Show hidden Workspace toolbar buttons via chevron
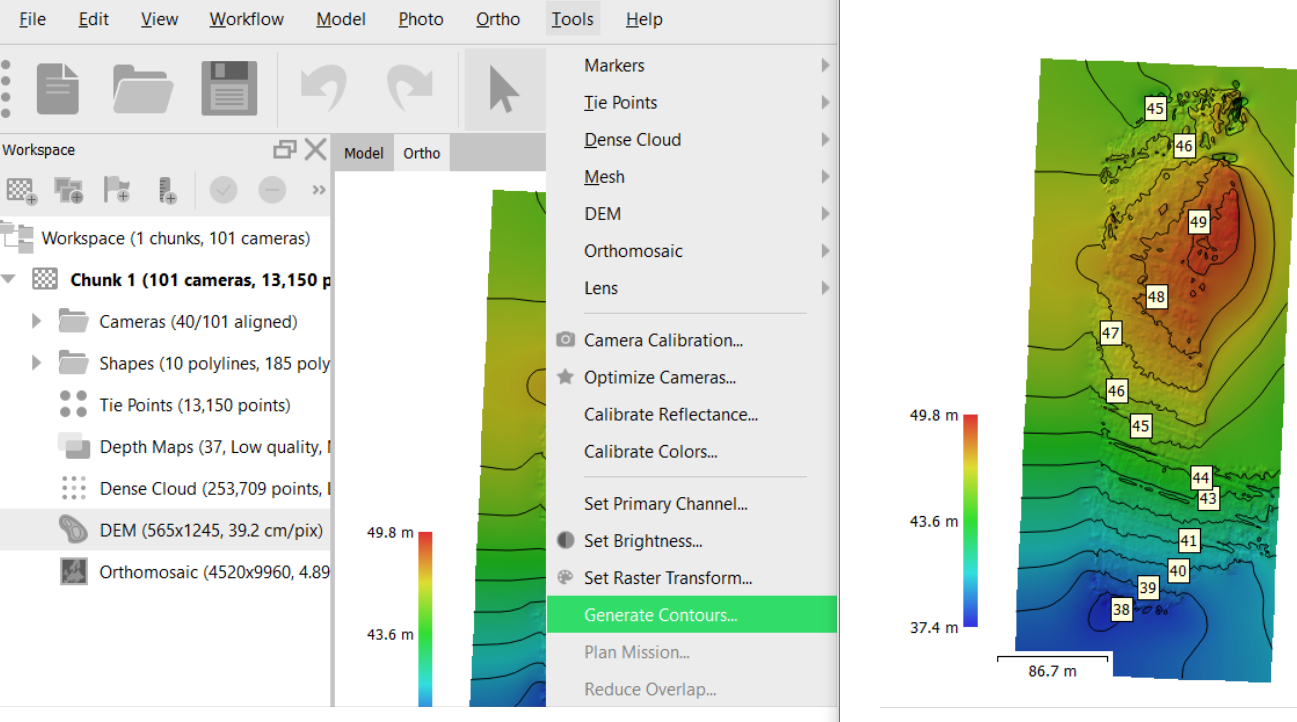This screenshot has height=722, width=1297. tap(318, 190)
